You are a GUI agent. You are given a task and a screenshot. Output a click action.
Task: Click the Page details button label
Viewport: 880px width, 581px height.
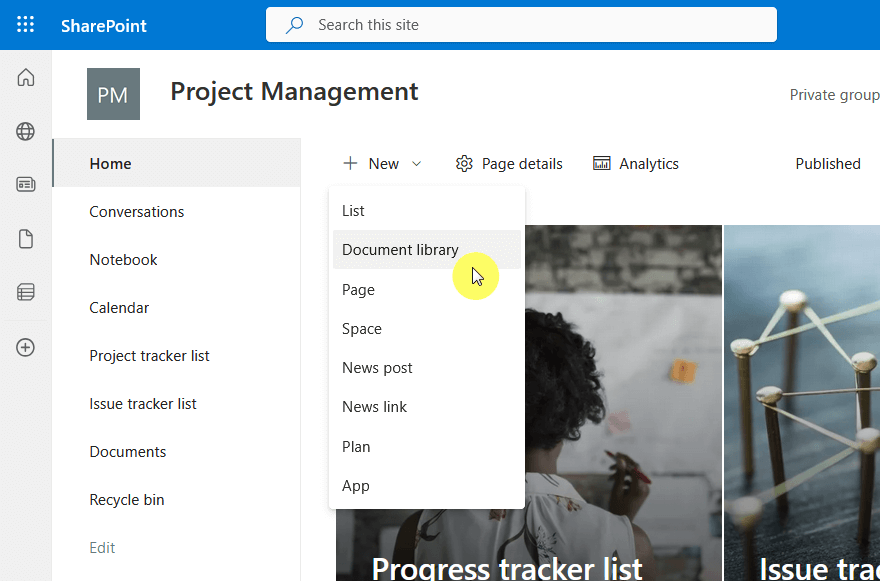(x=522, y=163)
